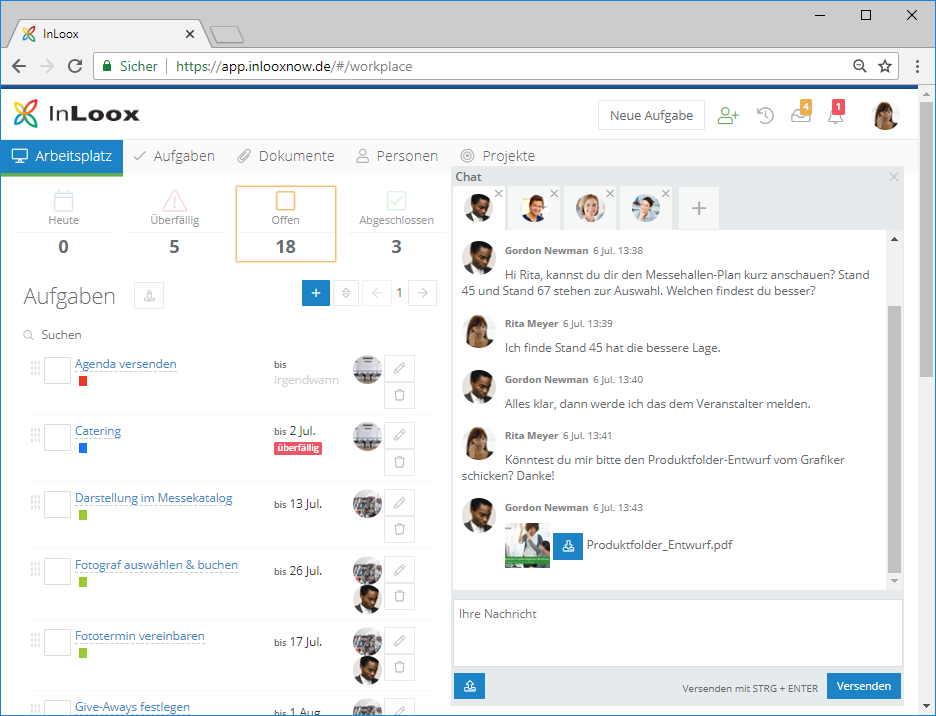936x716 pixels.
Task: Open the notifications bell icon
Action: point(836,113)
